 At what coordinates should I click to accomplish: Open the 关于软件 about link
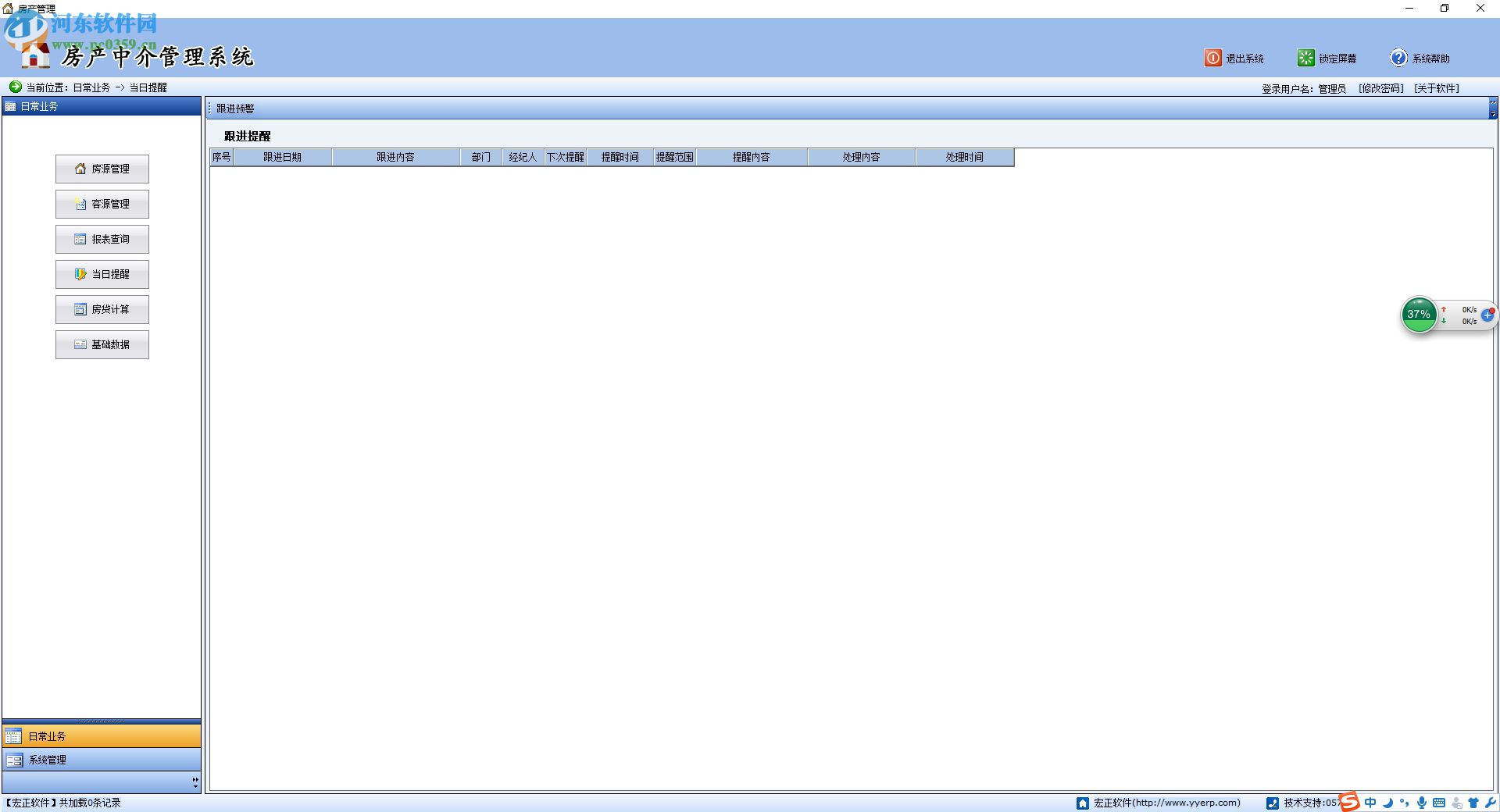coord(1437,88)
